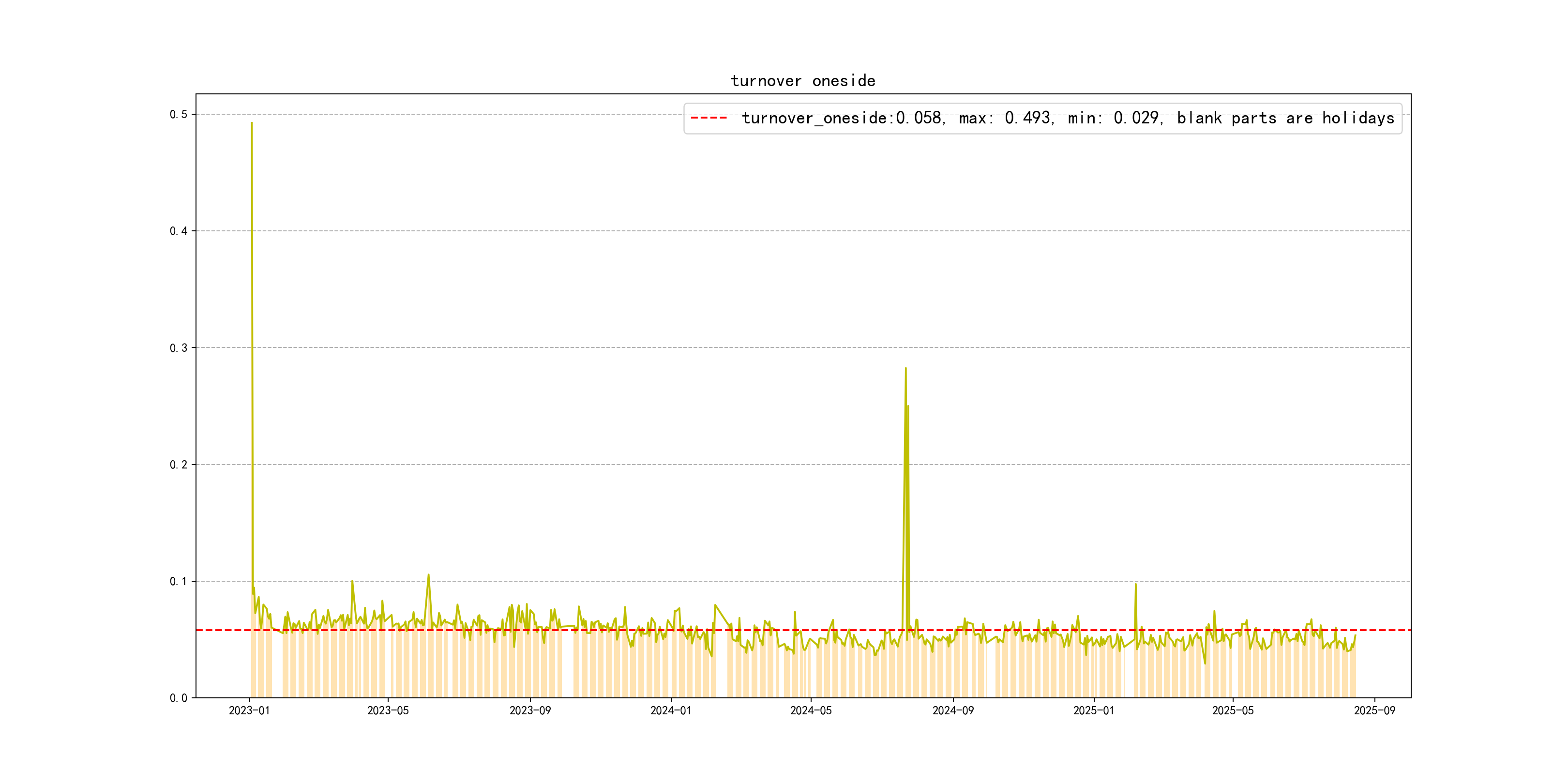
Task: Click the red dashed legend line sample
Action: point(709,118)
